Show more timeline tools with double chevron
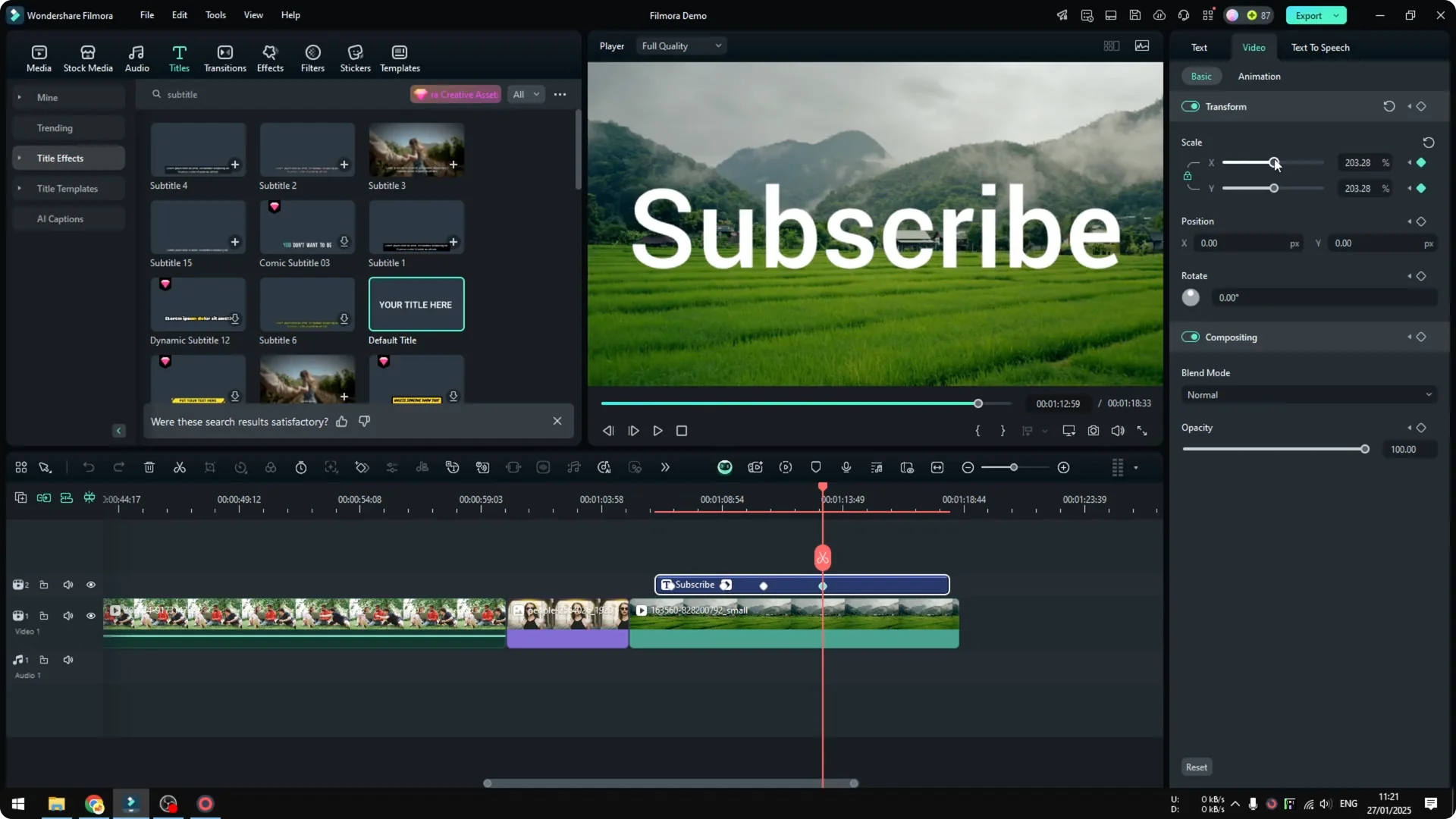The width and height of the screenshot is (1456, 819). coord(665,468)
